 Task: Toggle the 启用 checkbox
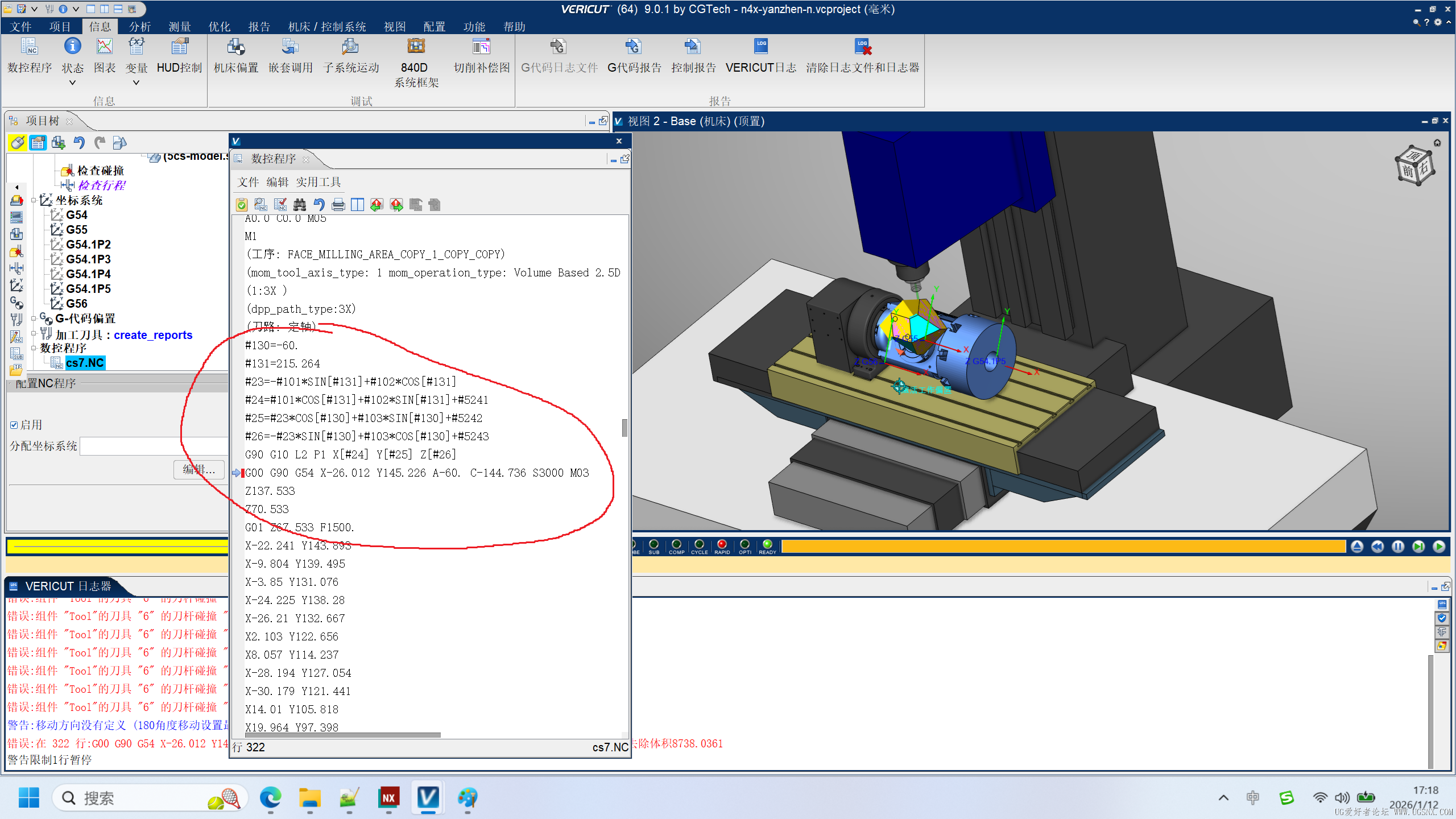14,425
